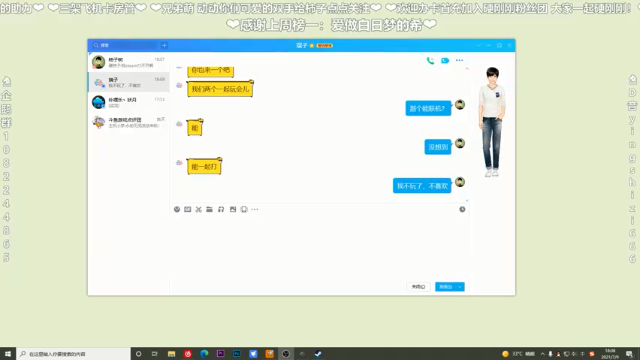Image resolution: width=640 pixels, height=360 pixels.
Task: Click the music headphones icon in chat toolbar
Action: [x=221, y=209]
